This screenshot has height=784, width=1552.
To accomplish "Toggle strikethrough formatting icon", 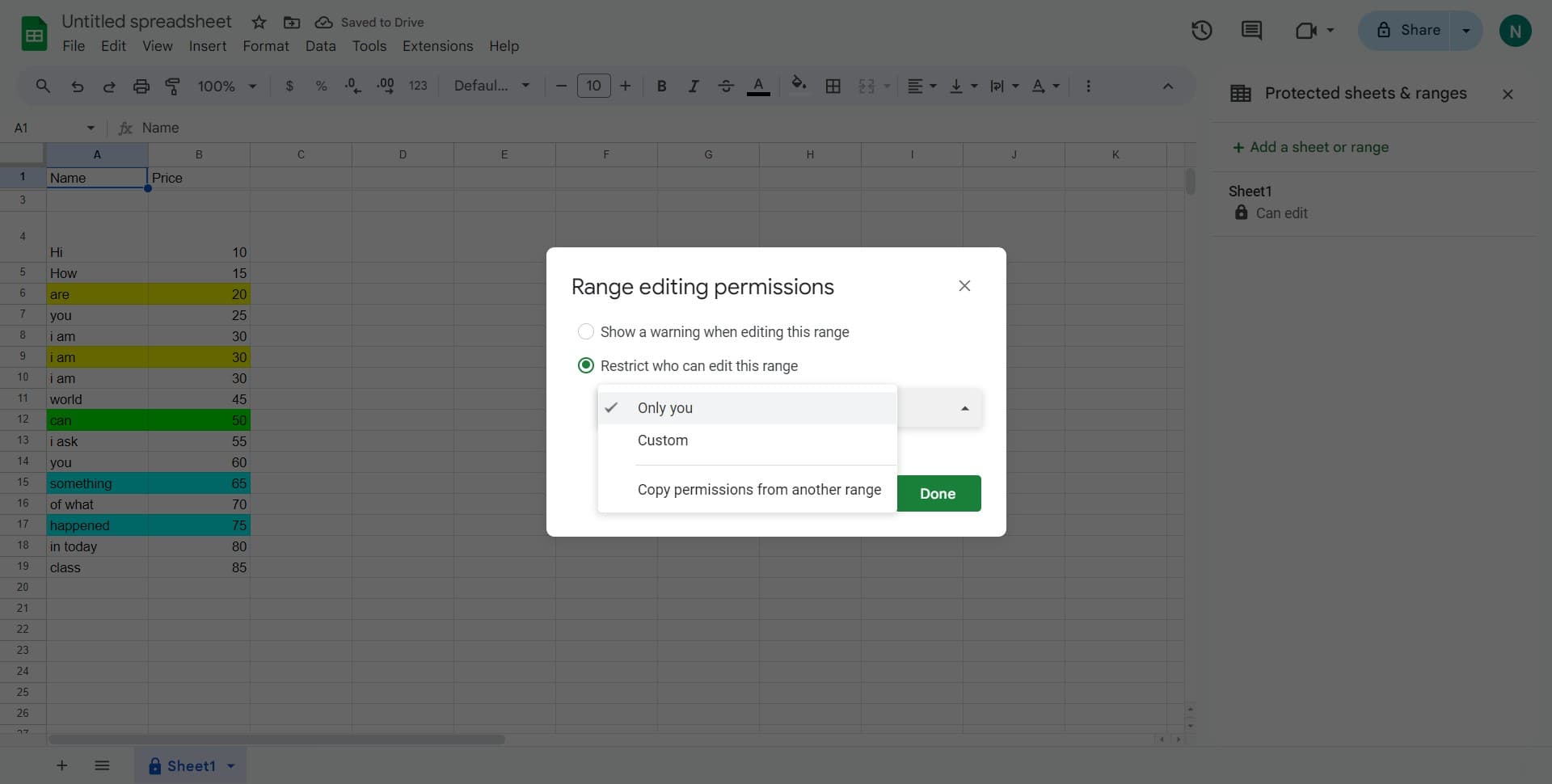I will pos(725,86).
